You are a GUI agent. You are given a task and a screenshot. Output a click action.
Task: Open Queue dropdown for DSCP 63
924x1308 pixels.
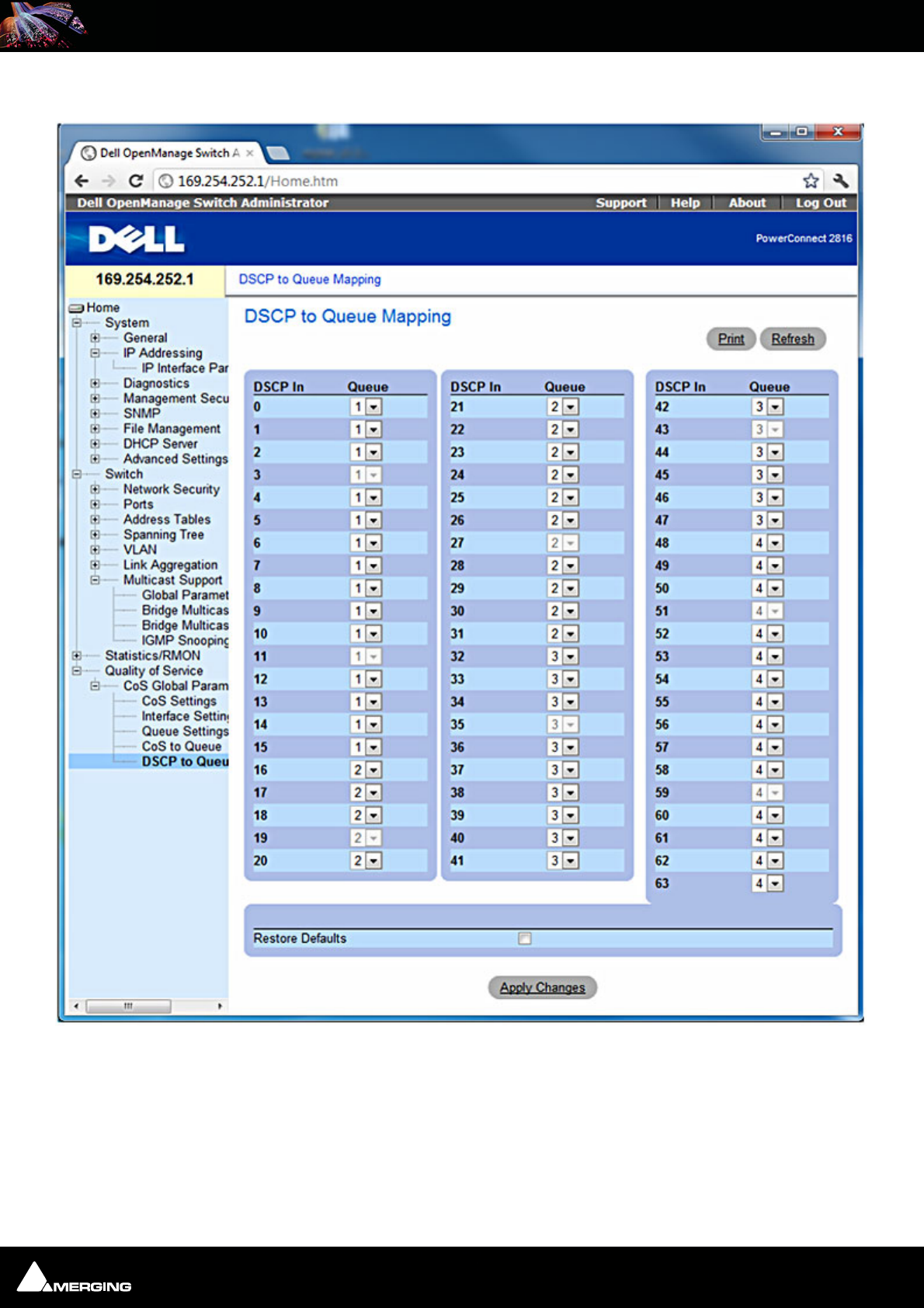click(x=768, y=883)
